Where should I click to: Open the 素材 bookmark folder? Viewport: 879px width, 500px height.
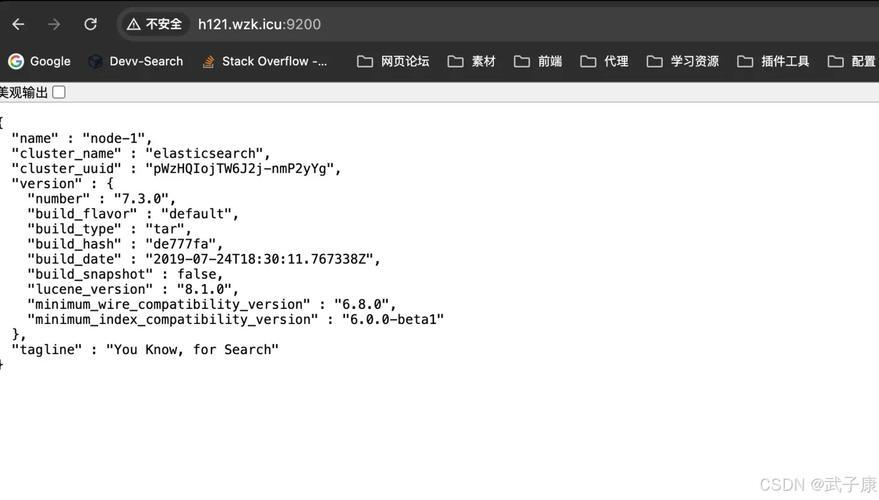click(471, 61)
